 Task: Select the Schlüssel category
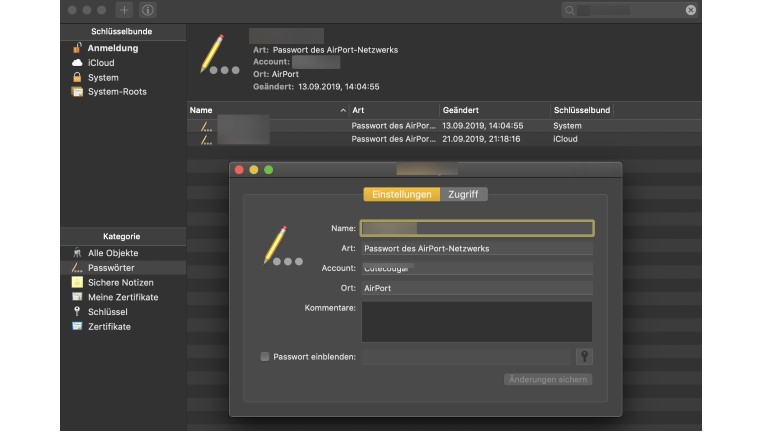pyautogui.click(x=109, y=312)
